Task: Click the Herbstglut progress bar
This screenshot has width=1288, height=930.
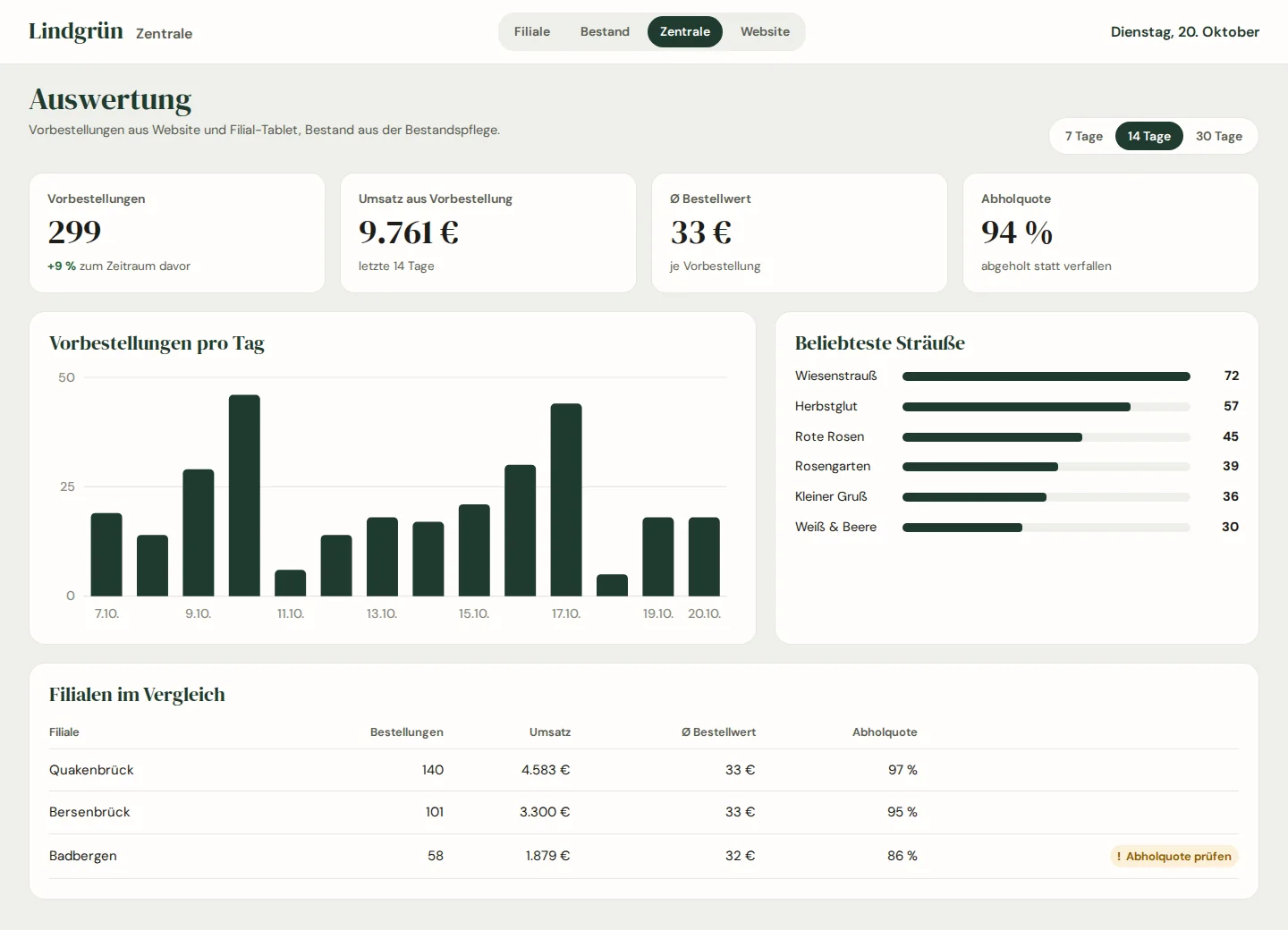Action: click(1046, 407)
